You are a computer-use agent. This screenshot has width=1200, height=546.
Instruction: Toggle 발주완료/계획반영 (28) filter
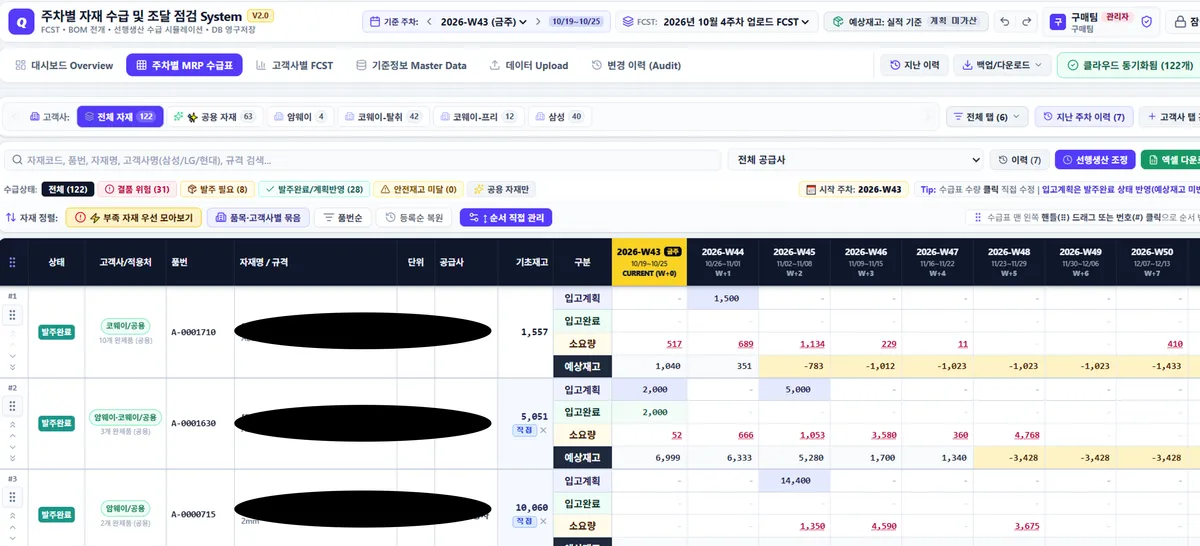click(313, 189)
